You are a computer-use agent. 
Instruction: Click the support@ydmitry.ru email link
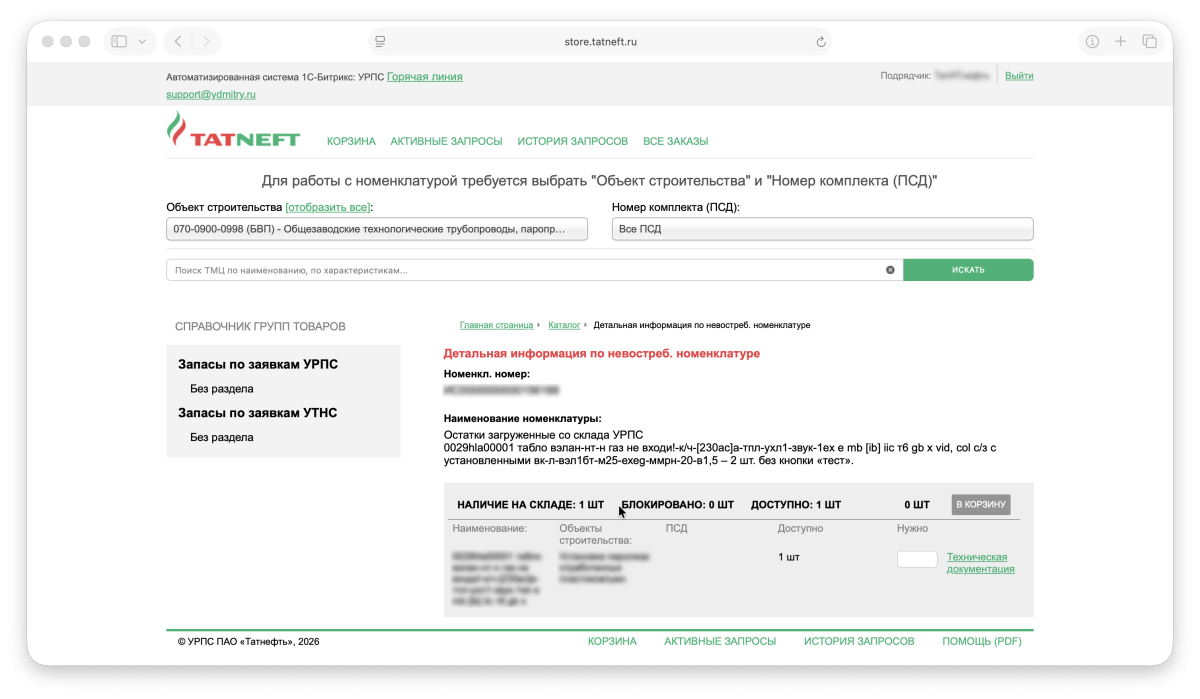coord(211,94)
